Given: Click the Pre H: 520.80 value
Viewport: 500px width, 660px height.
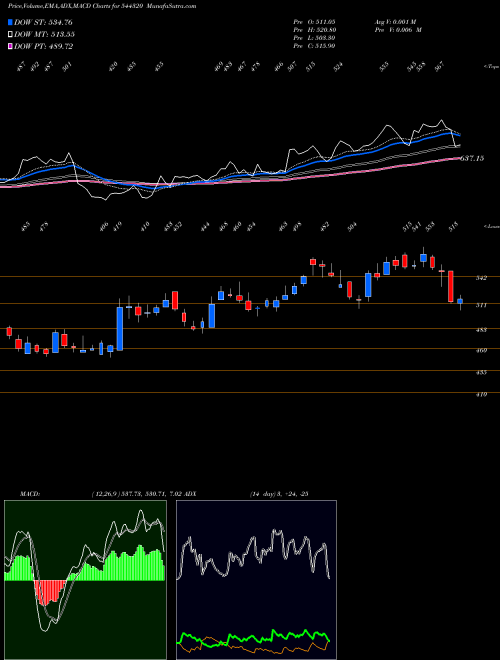Looking at the screenshot, I should pyautogui.click(x=314, y=30).
